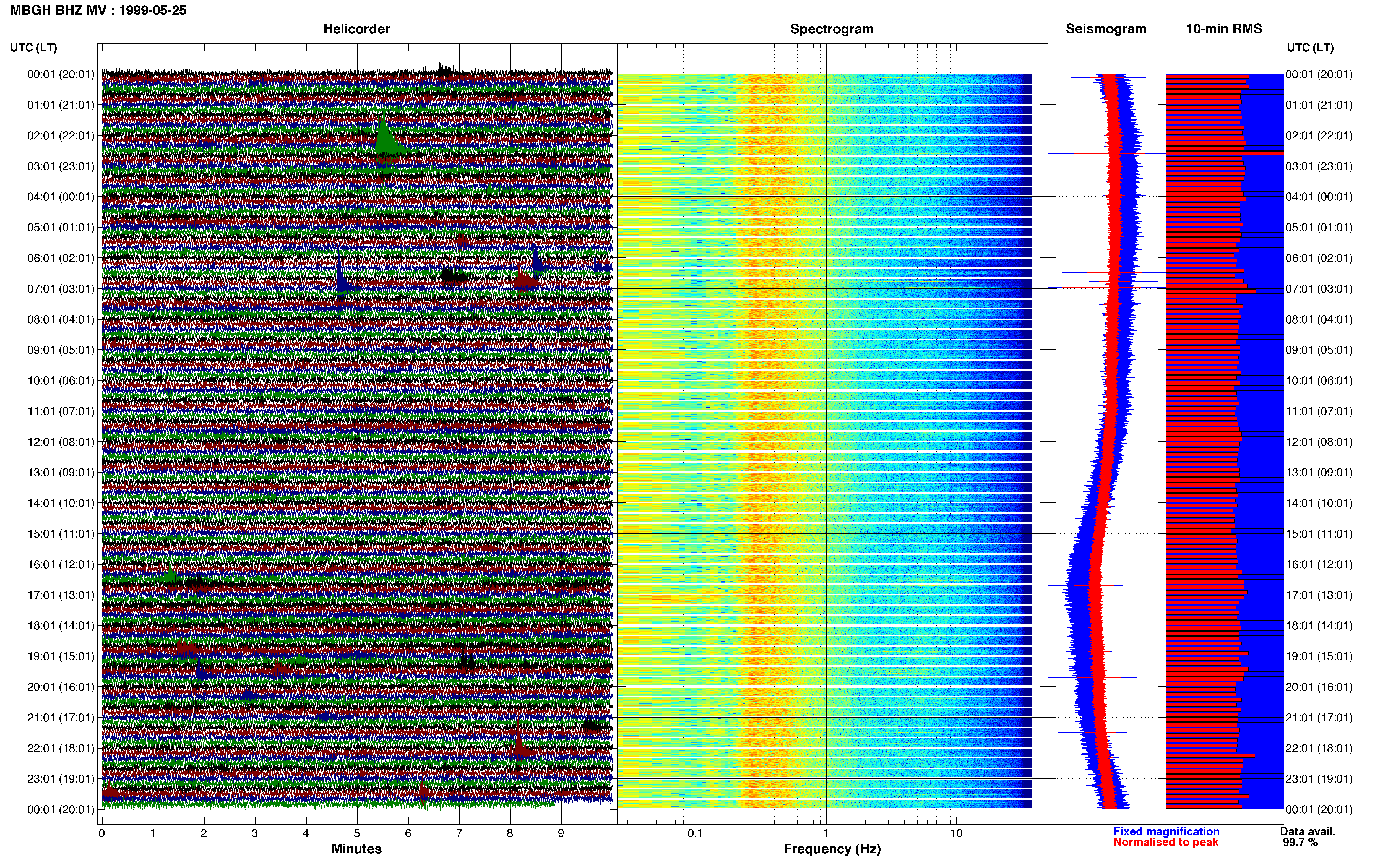The image size is (1388, 868).
Task: Click minute tick label 7 on helicorder axis
Action: [x=459, y=833]
